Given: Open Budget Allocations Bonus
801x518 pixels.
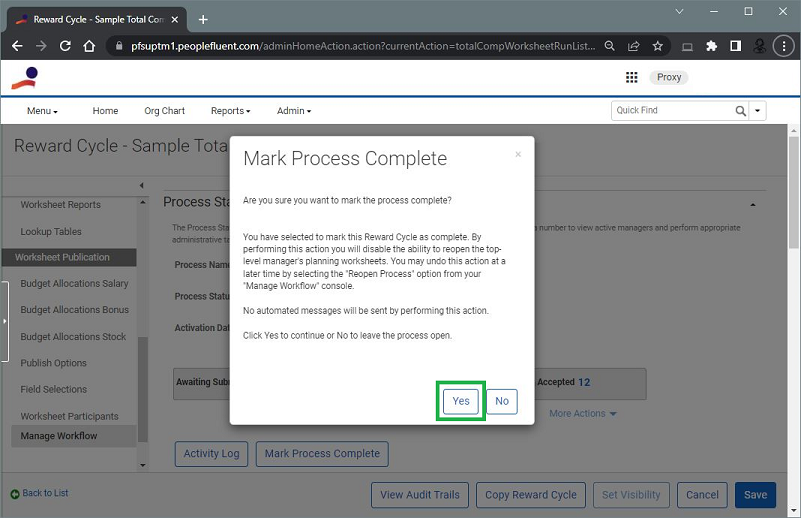Looking at the screenshot, I should click(x=75, y=310).
